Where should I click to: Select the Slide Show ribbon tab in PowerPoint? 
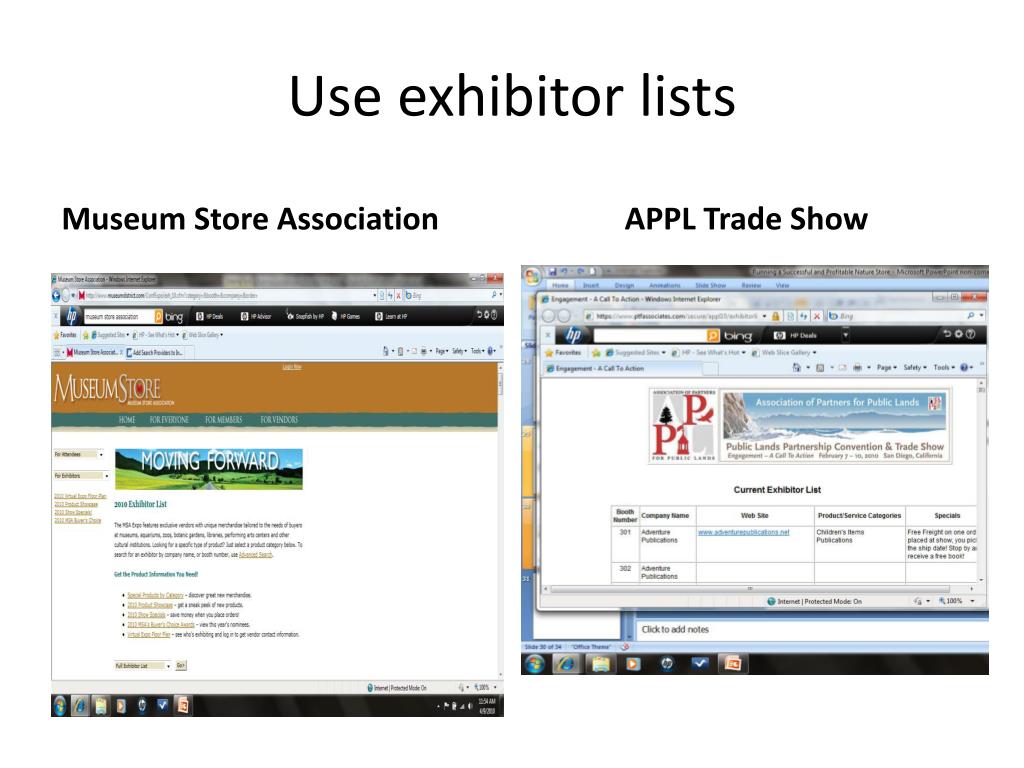(x=711, y=285)
